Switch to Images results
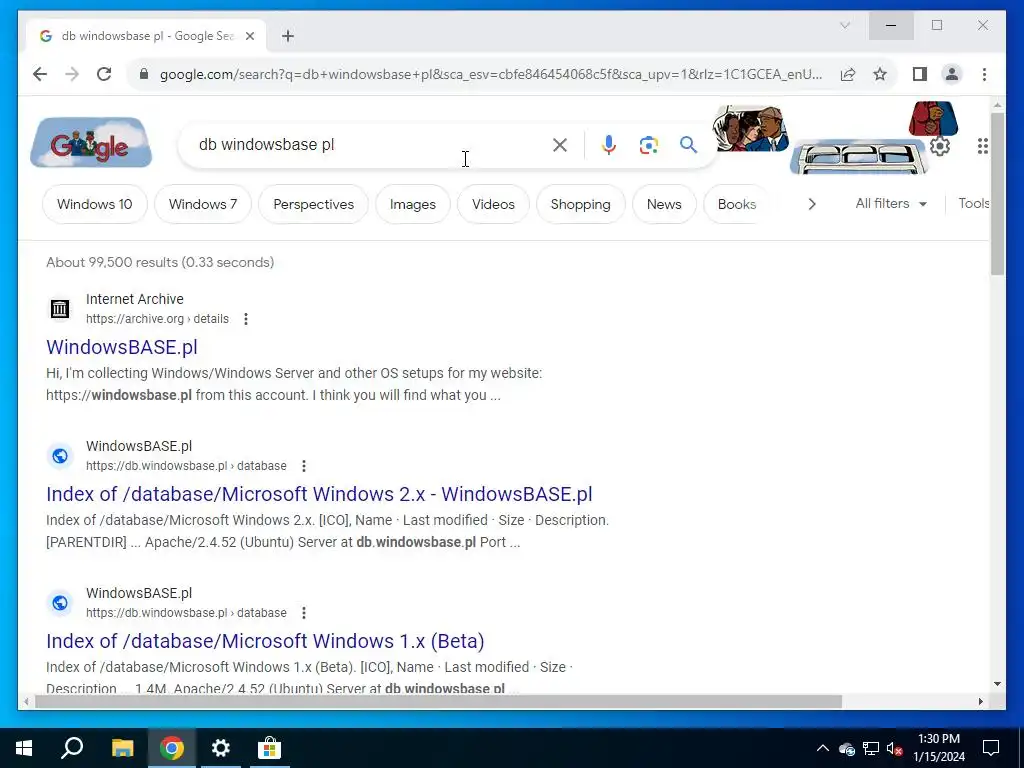 (413, 204)
